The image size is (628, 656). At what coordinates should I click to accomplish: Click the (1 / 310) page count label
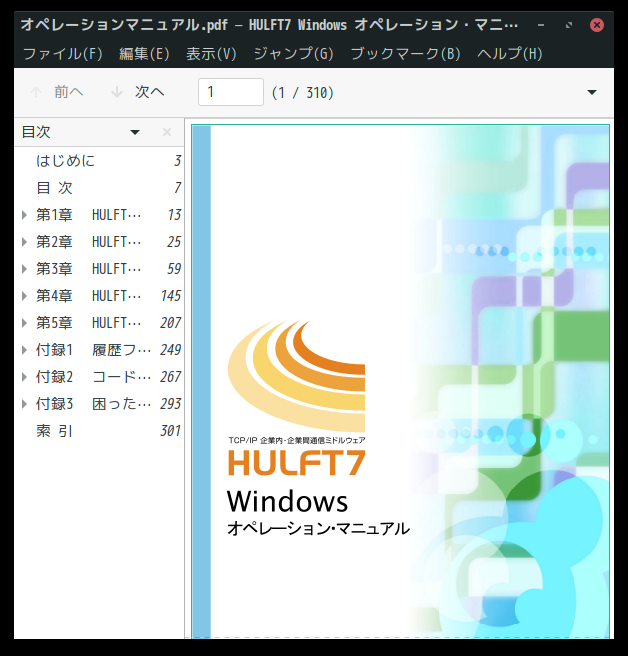(302, 92)
